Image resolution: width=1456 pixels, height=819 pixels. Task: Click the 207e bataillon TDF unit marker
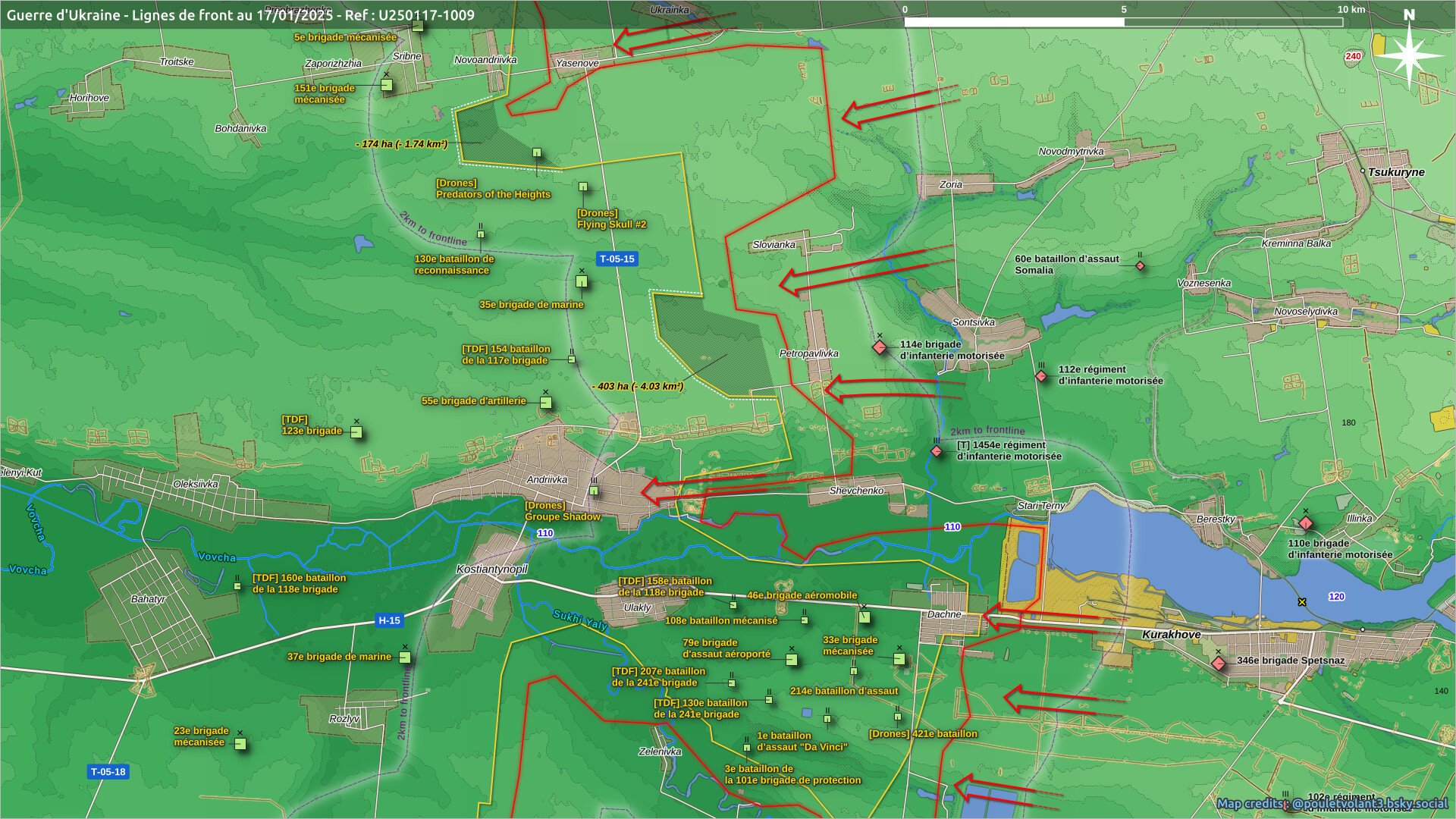point(732,682)
